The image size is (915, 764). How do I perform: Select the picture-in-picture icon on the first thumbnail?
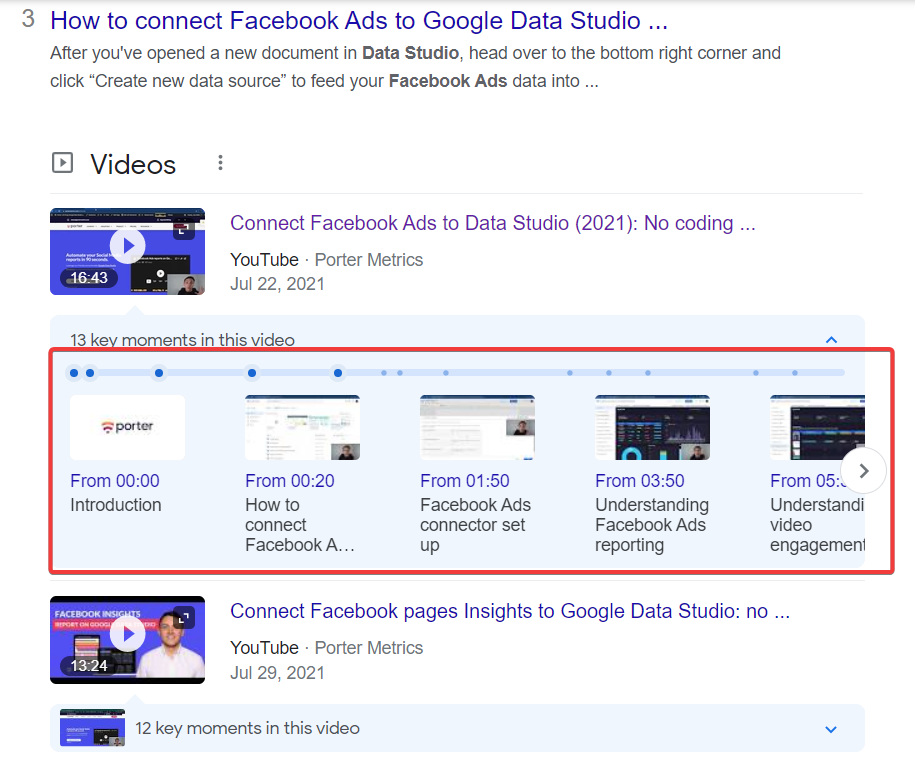pos(183,229)
